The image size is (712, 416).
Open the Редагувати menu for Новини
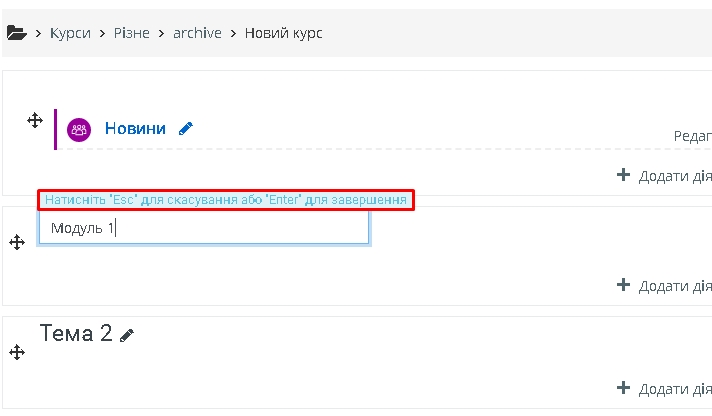[692, 136]
